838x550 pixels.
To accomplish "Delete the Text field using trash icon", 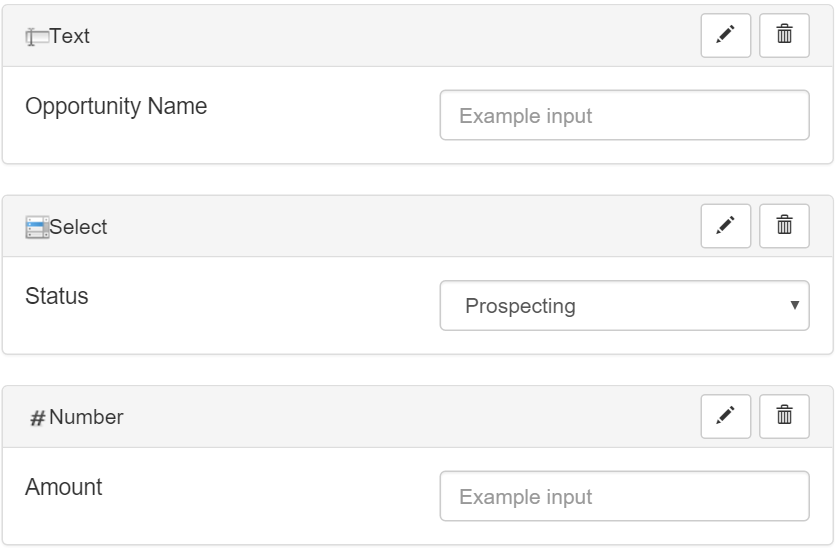I will tap(784, 35).
